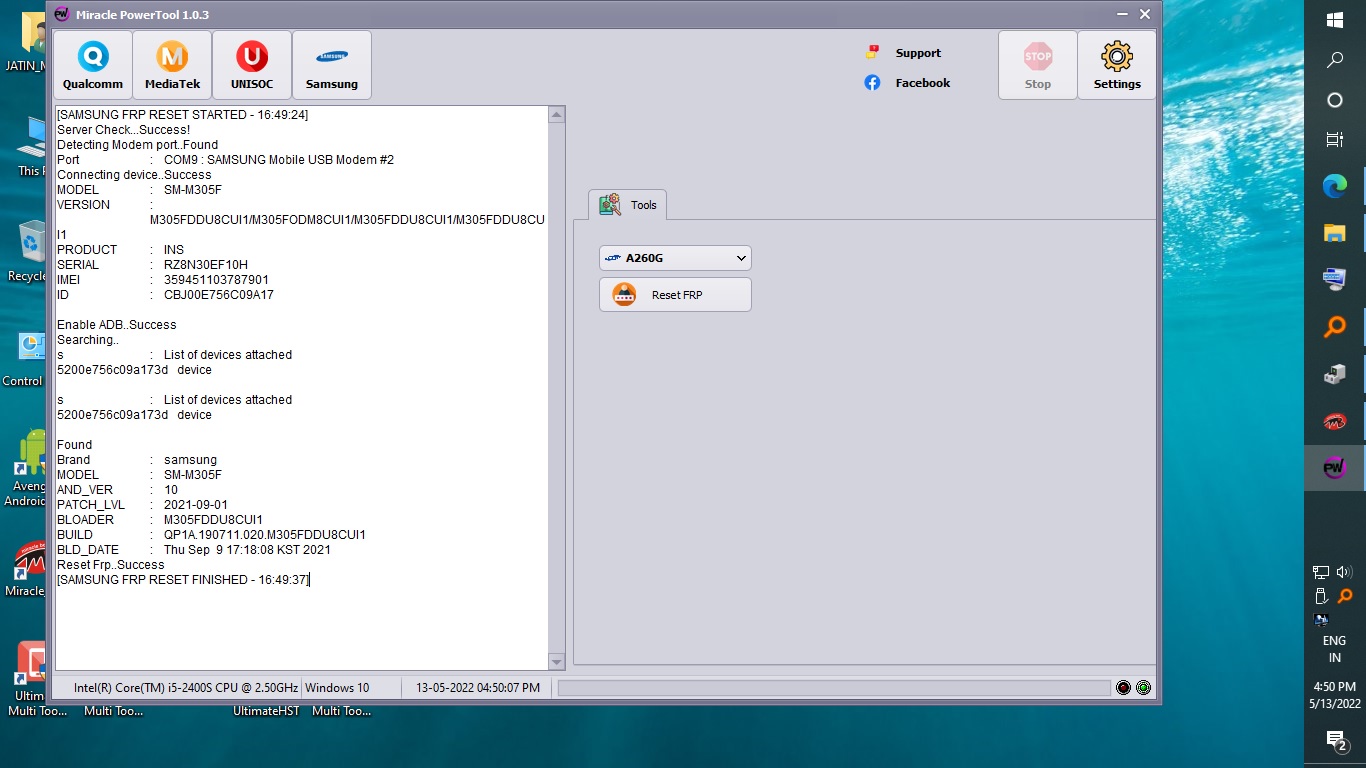Click the CPU info in status bar
The image size is (1366, 768).
point(185,688)
